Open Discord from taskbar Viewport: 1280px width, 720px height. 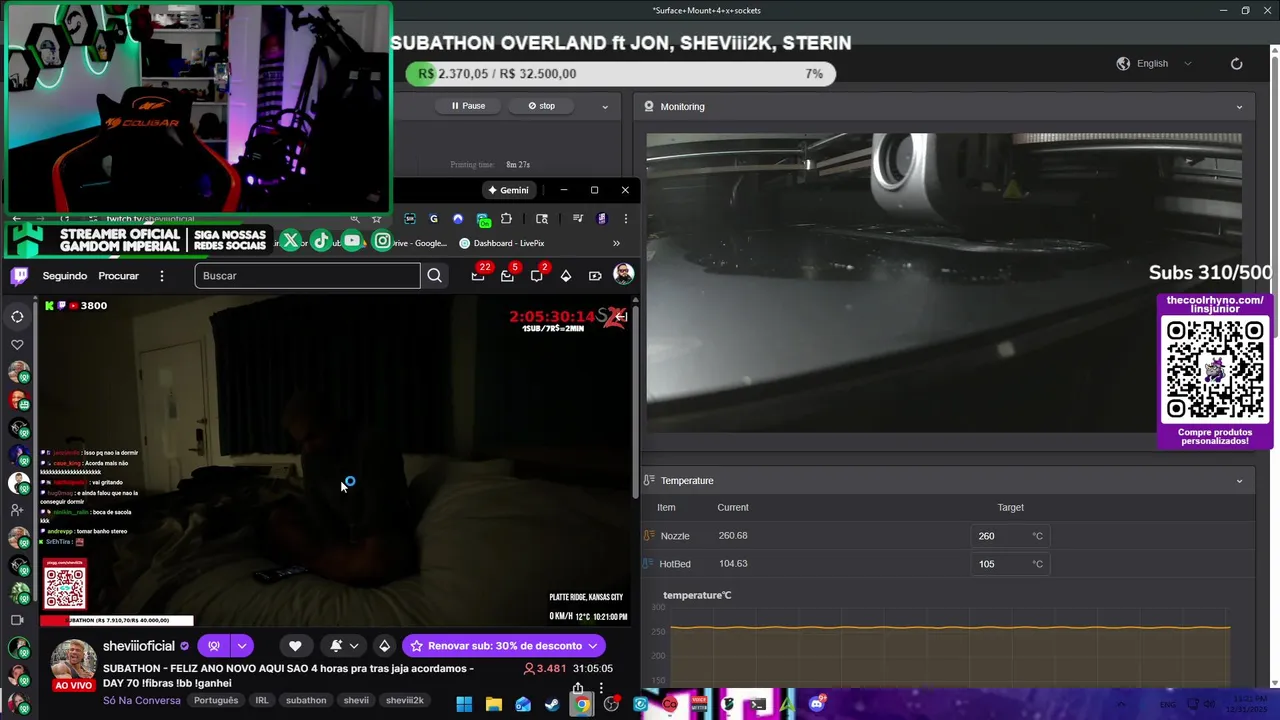(x=817, y=704)
